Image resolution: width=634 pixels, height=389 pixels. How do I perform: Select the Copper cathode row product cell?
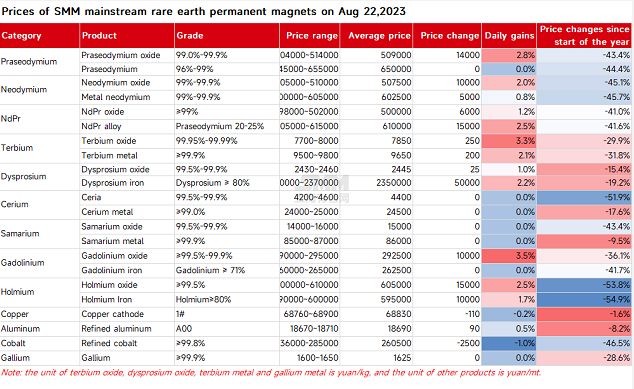tap(127, 314)
